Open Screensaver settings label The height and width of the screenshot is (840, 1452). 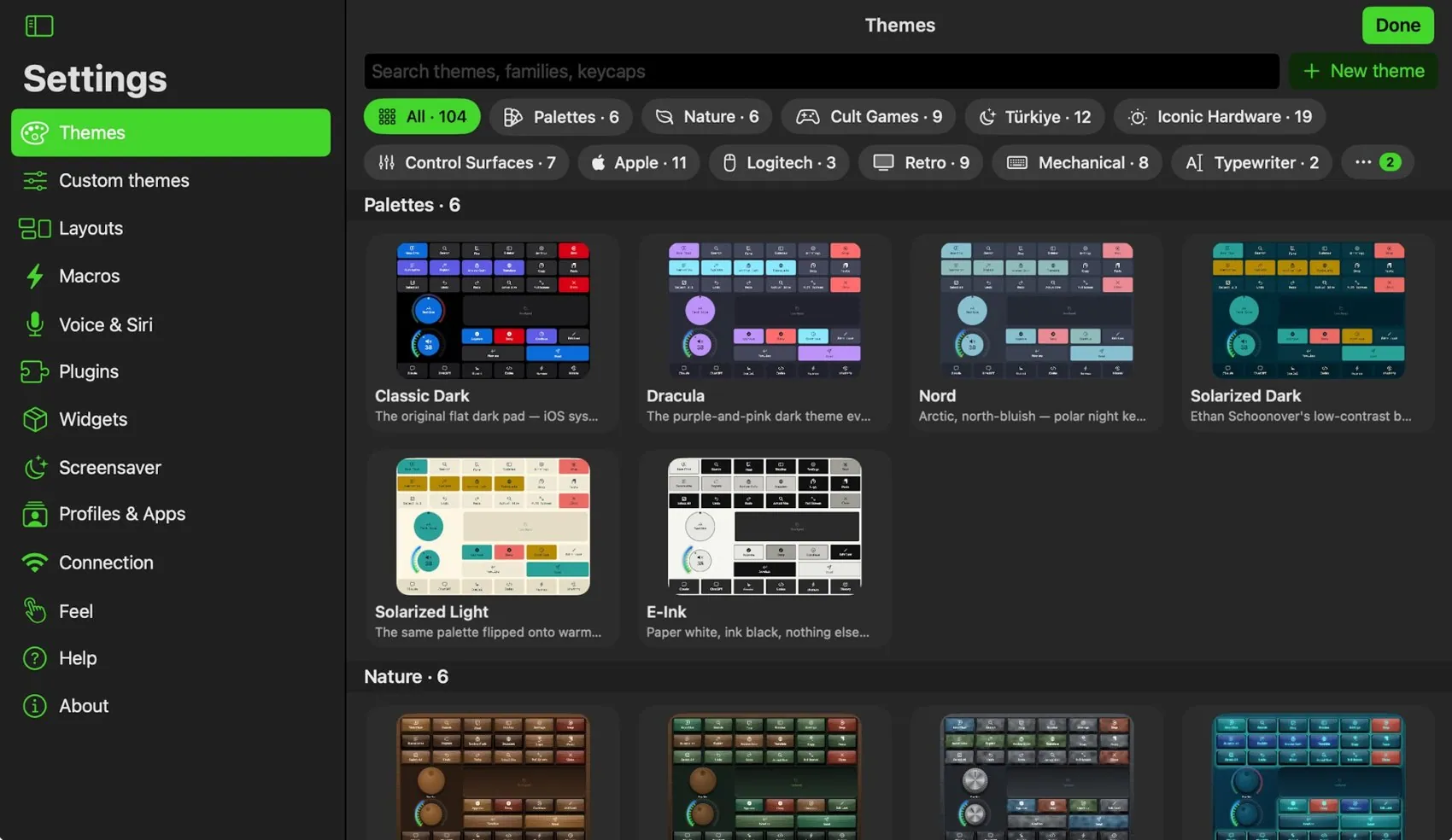click(x=109, y=467)
